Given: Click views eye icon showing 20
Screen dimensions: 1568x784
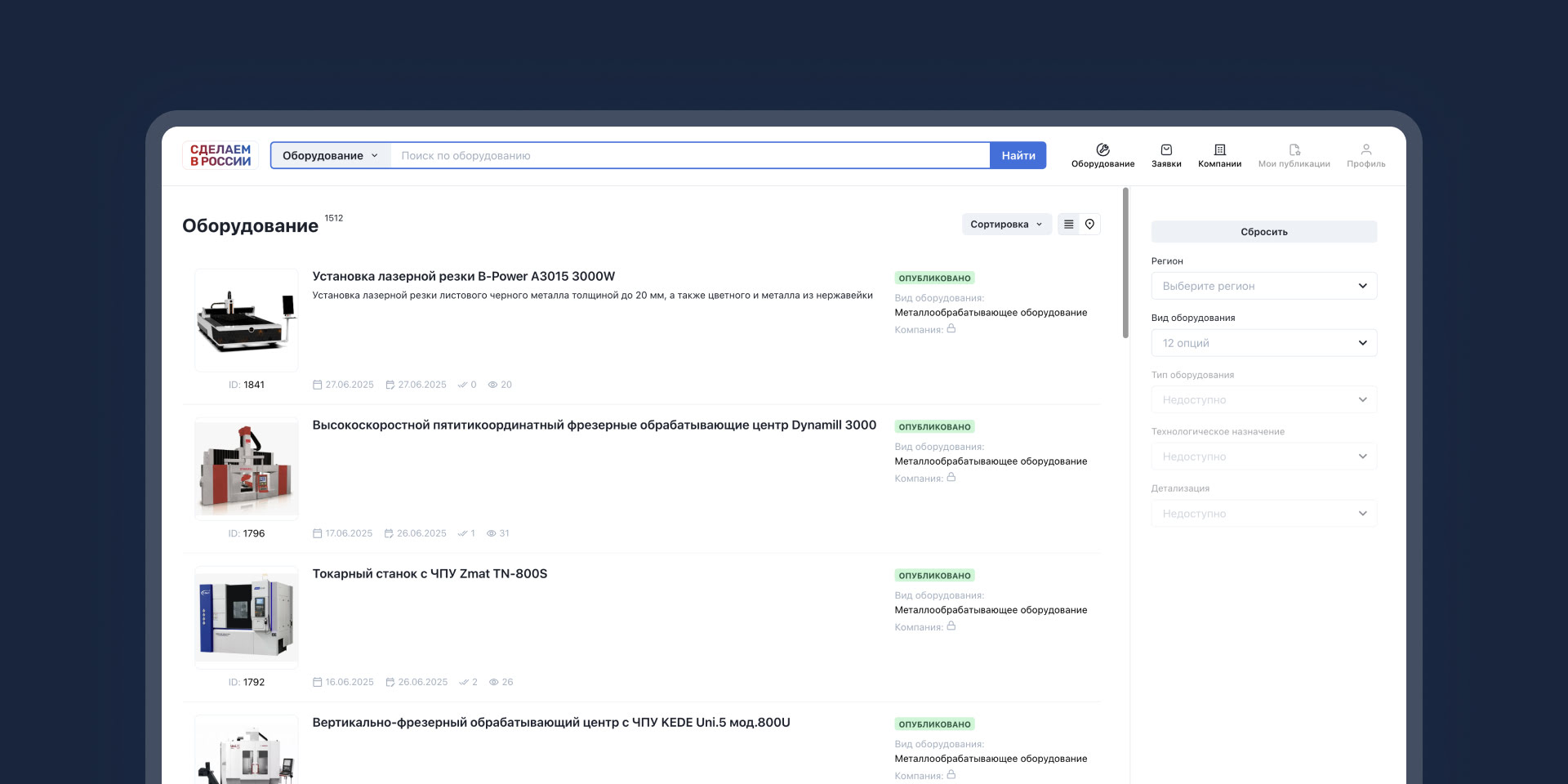Looking at the screenshot, I should coord(492,385).
